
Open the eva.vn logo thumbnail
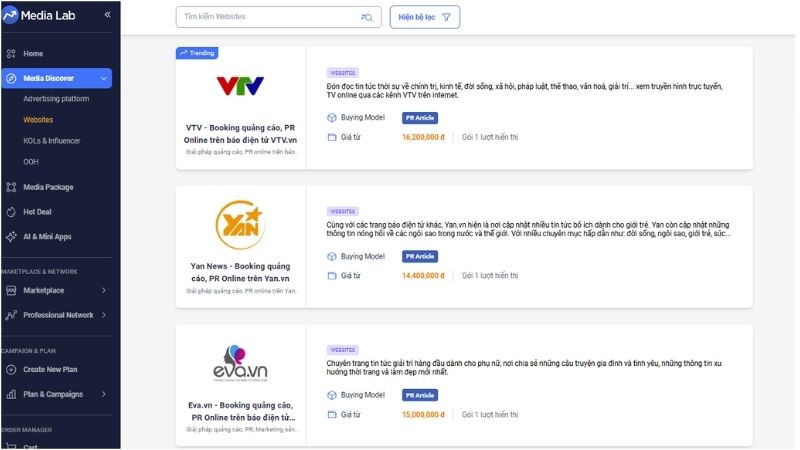coord(240,363)
